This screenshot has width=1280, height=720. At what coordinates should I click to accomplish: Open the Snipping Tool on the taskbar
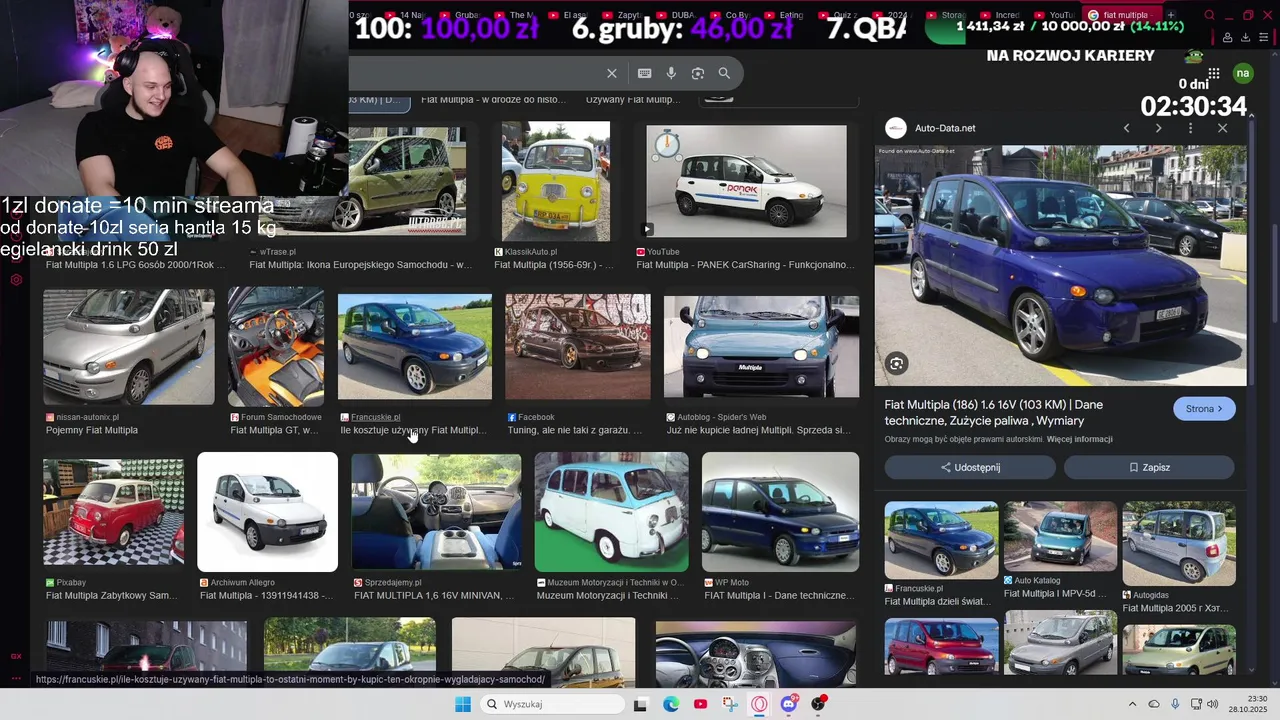tap(730, 704)
